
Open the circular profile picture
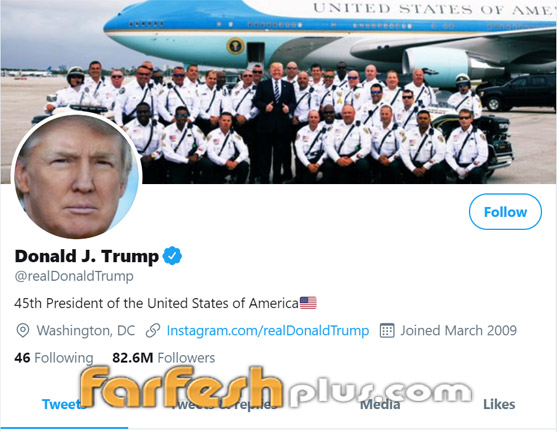point(77,175)
